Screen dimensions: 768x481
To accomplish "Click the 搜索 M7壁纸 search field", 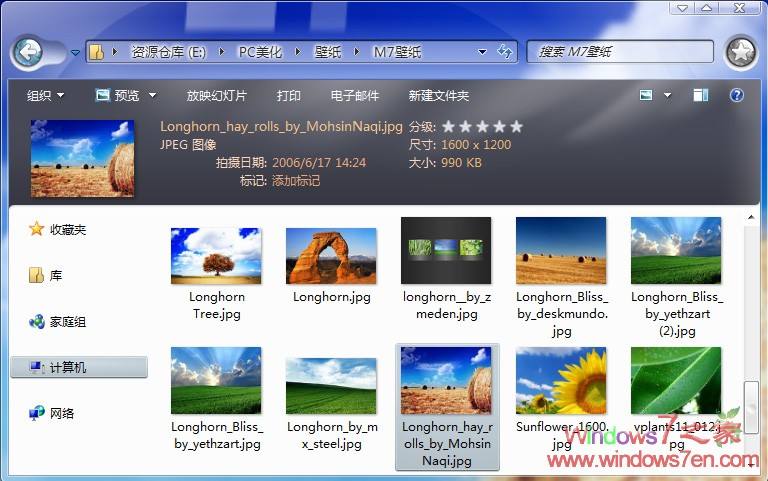I will 620,51.
